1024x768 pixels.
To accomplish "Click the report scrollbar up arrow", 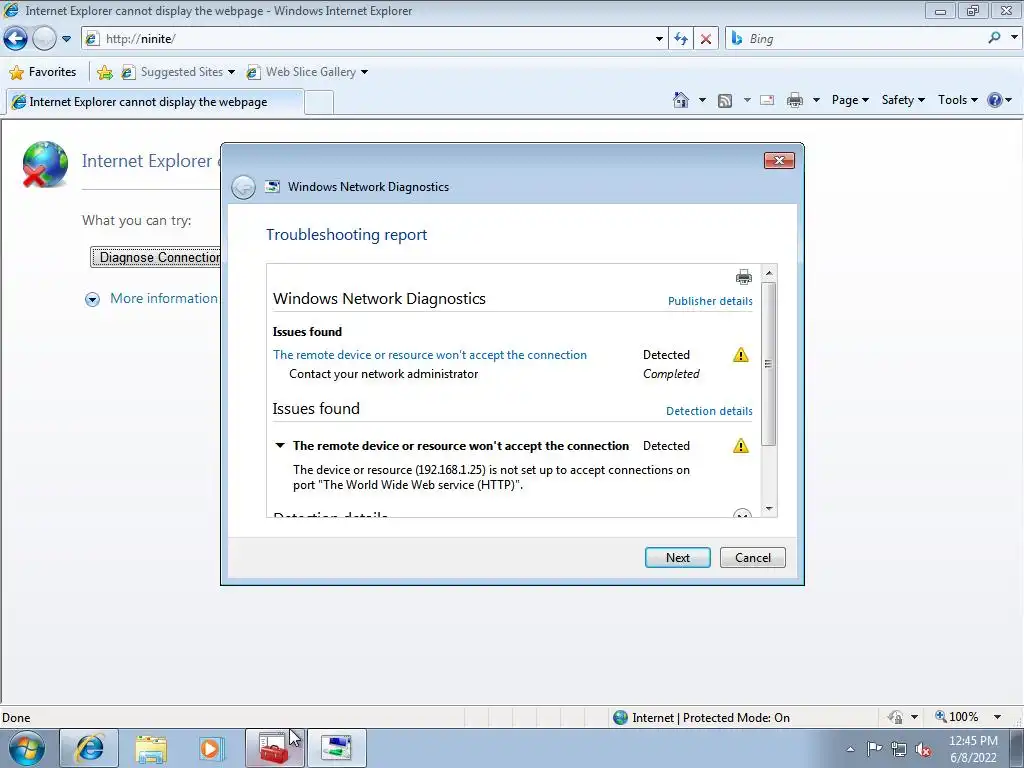I will coord(769,272).
